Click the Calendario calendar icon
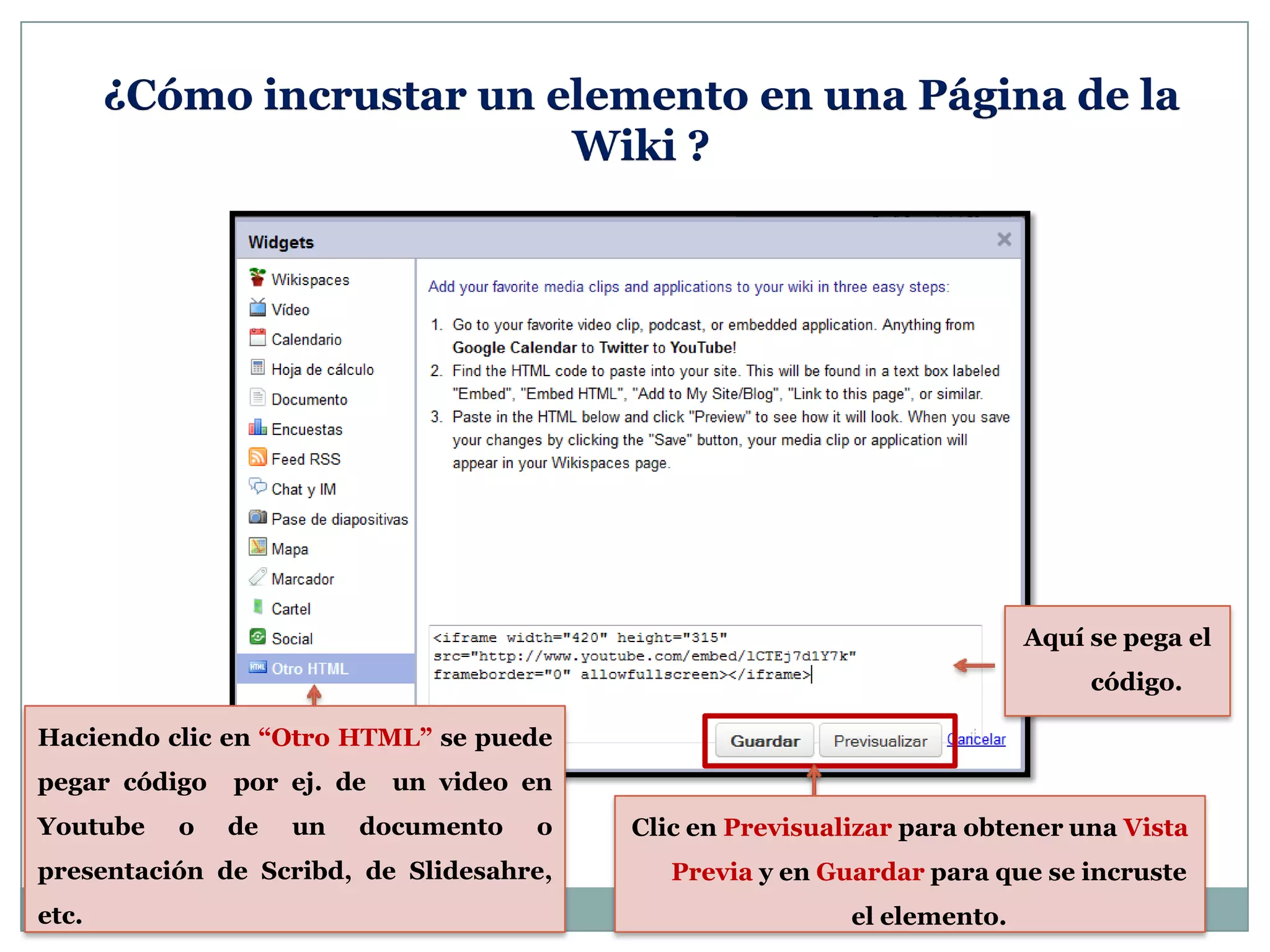The width and height of the screenshot is (1270, 952). (x=257, y=338)
